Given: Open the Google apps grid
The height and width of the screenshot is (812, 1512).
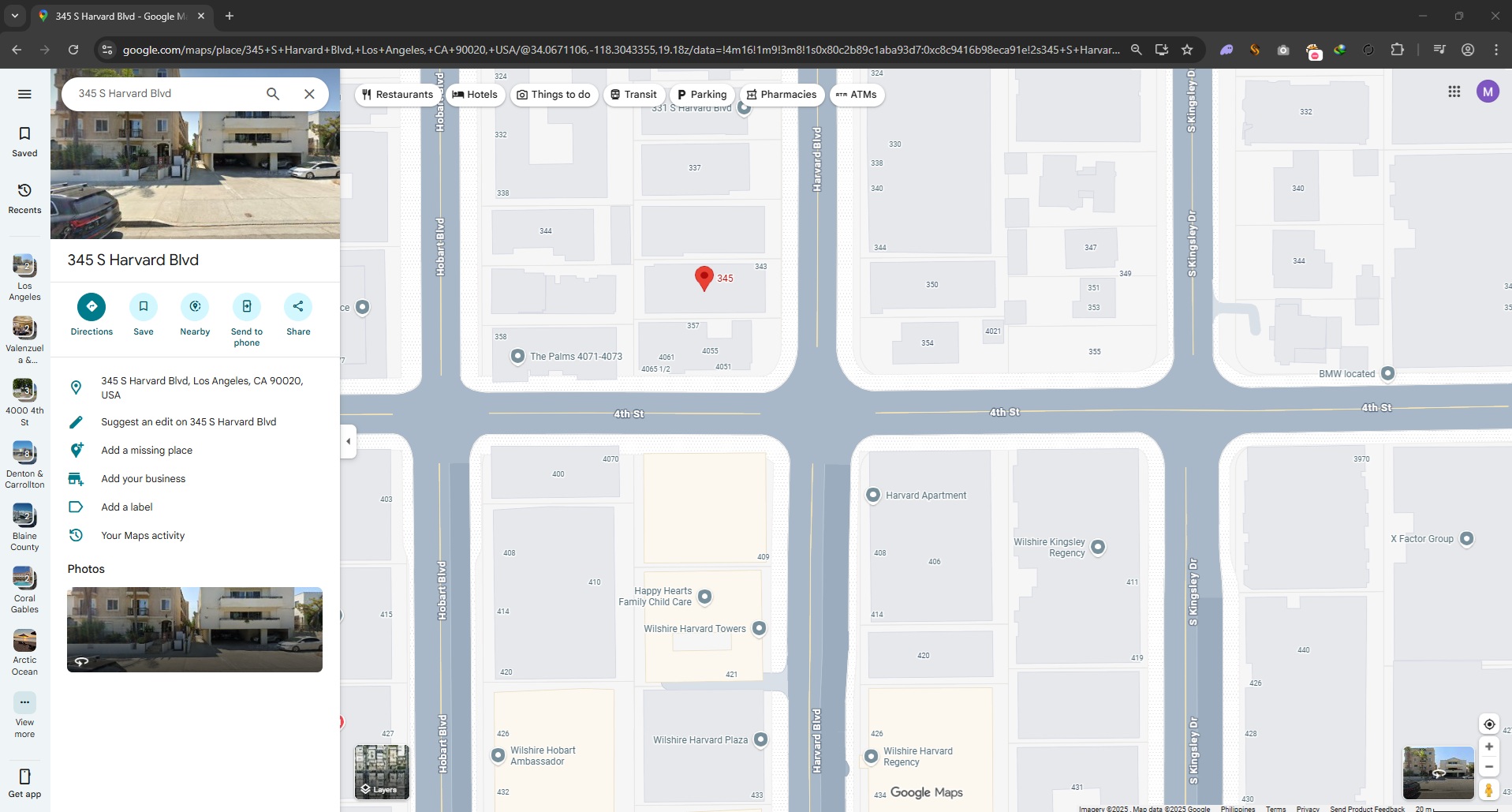Looking at the screenshot, I should [x=1454, y=92].
